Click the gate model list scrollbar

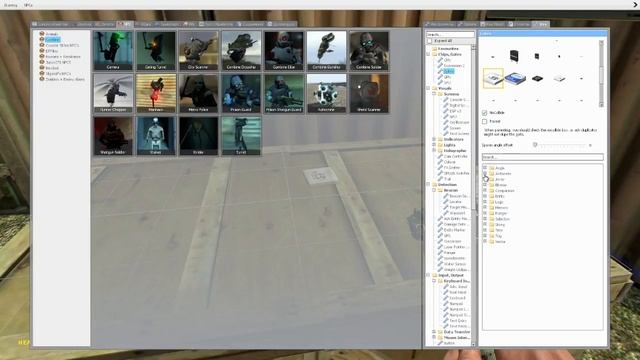[601, 73]
